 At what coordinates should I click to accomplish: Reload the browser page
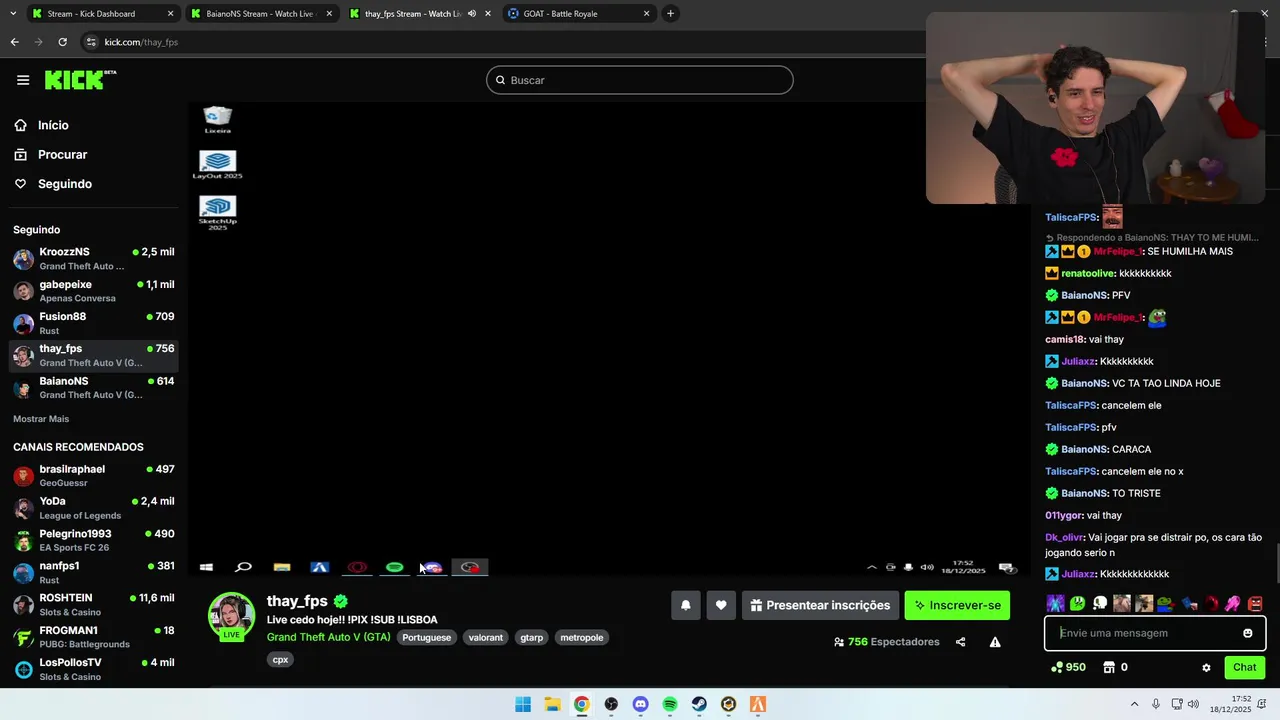[62, 42]
